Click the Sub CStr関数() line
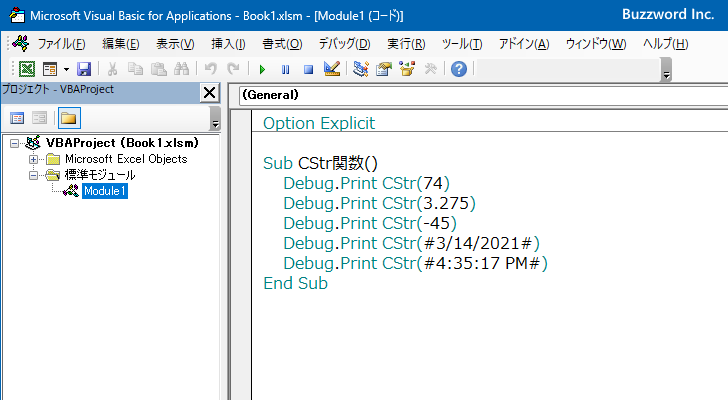The height and width of the screenshot is (400, 728). 320,163
